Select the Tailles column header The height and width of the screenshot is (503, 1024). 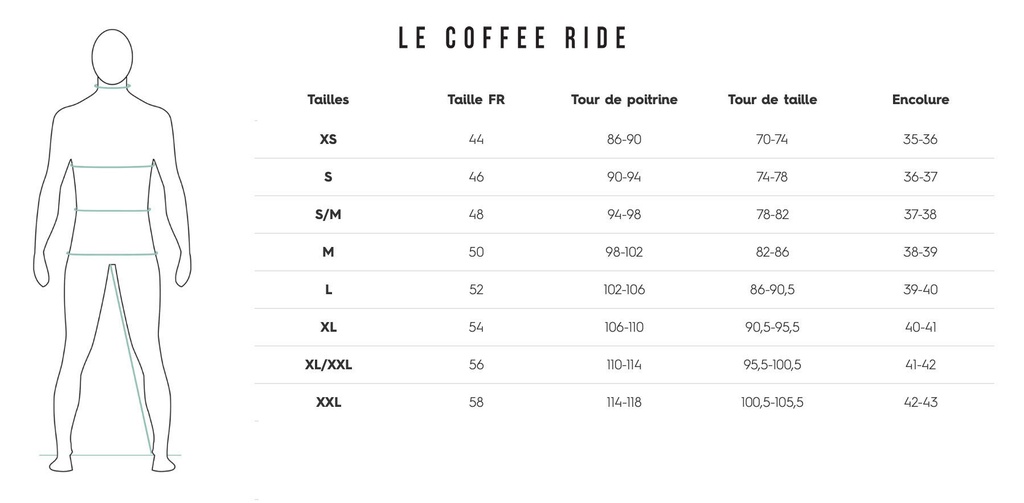point(328,100)
